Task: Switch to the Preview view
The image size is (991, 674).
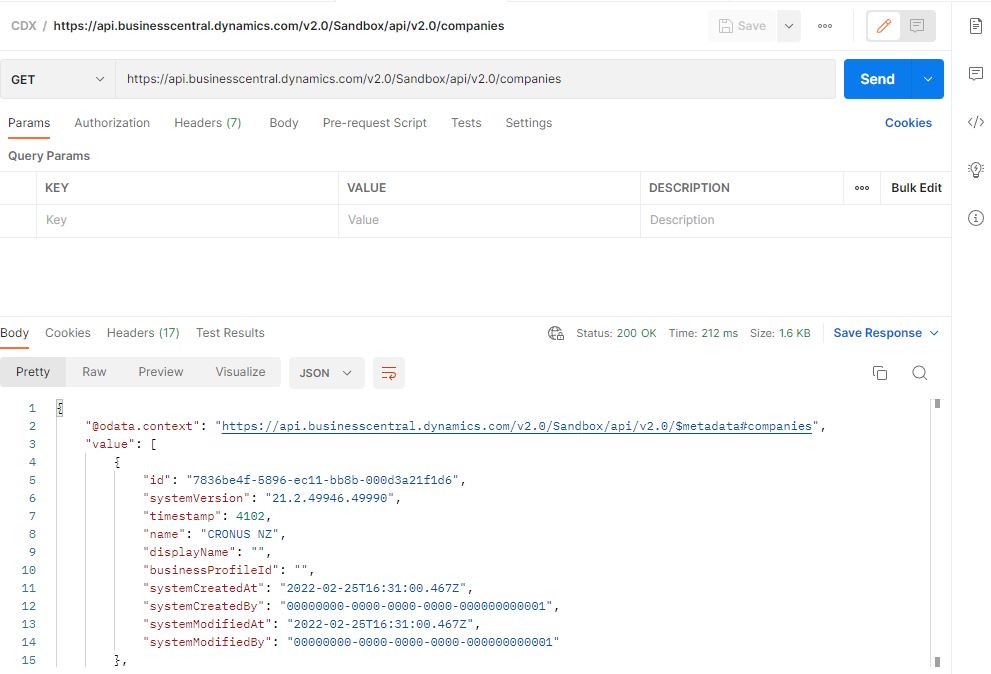Action: (x=161, y=372)
